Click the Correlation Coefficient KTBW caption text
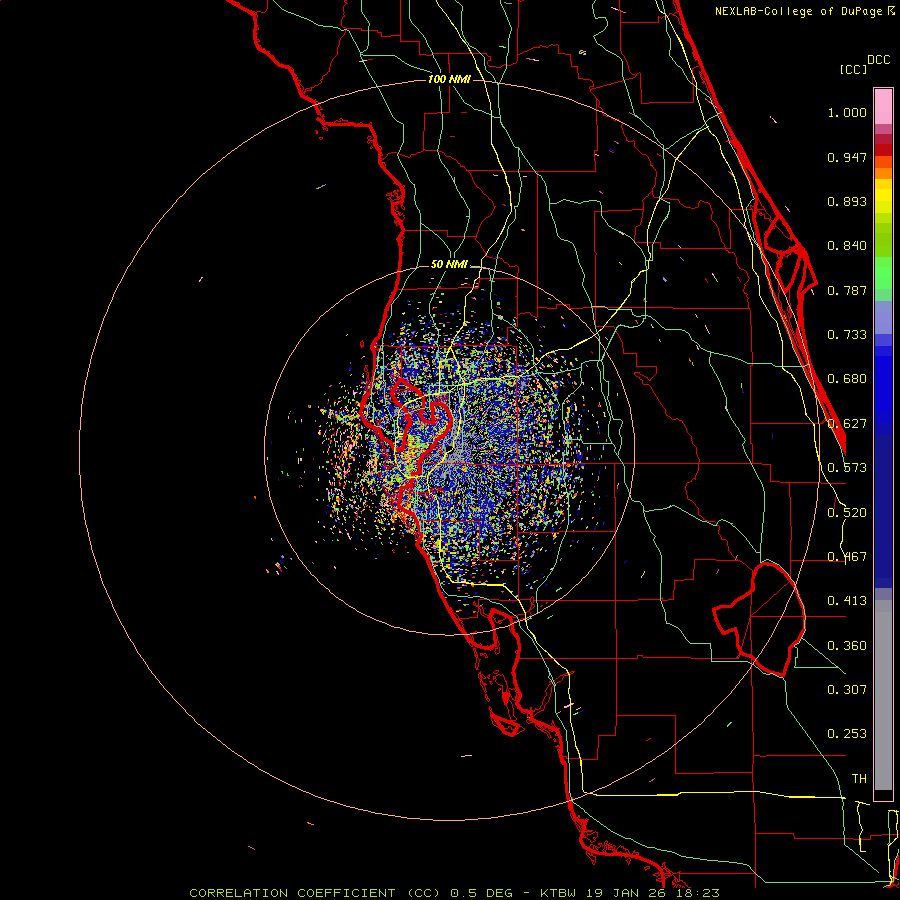 454,893
